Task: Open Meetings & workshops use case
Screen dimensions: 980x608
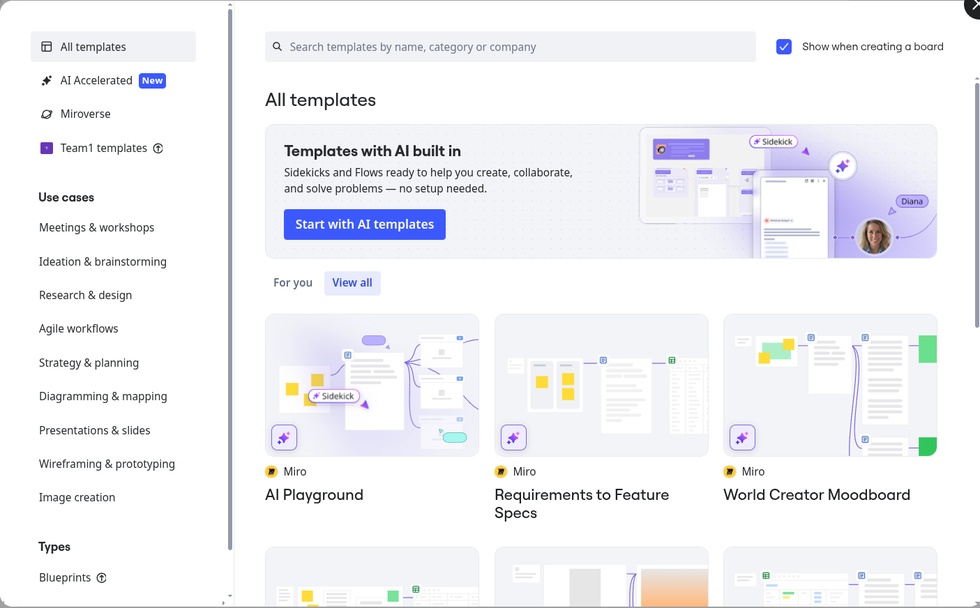Action: [x=96, y=228]
